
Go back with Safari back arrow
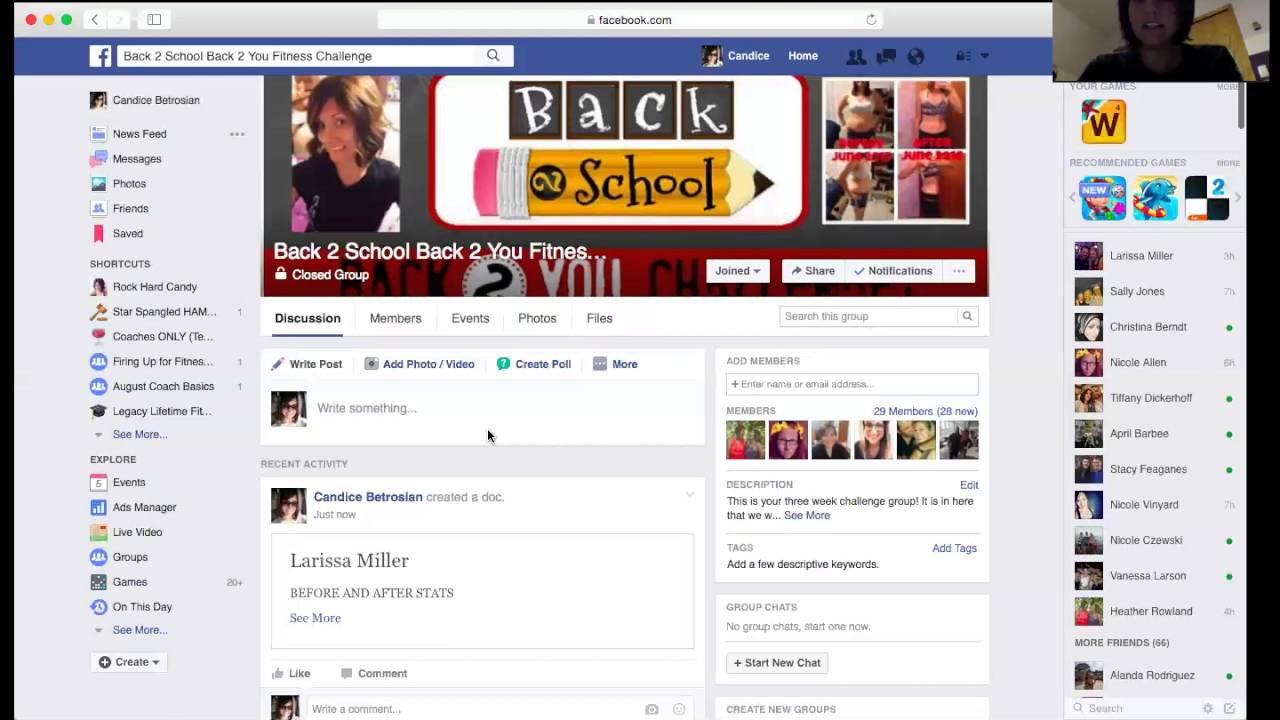tap(94, 19)
